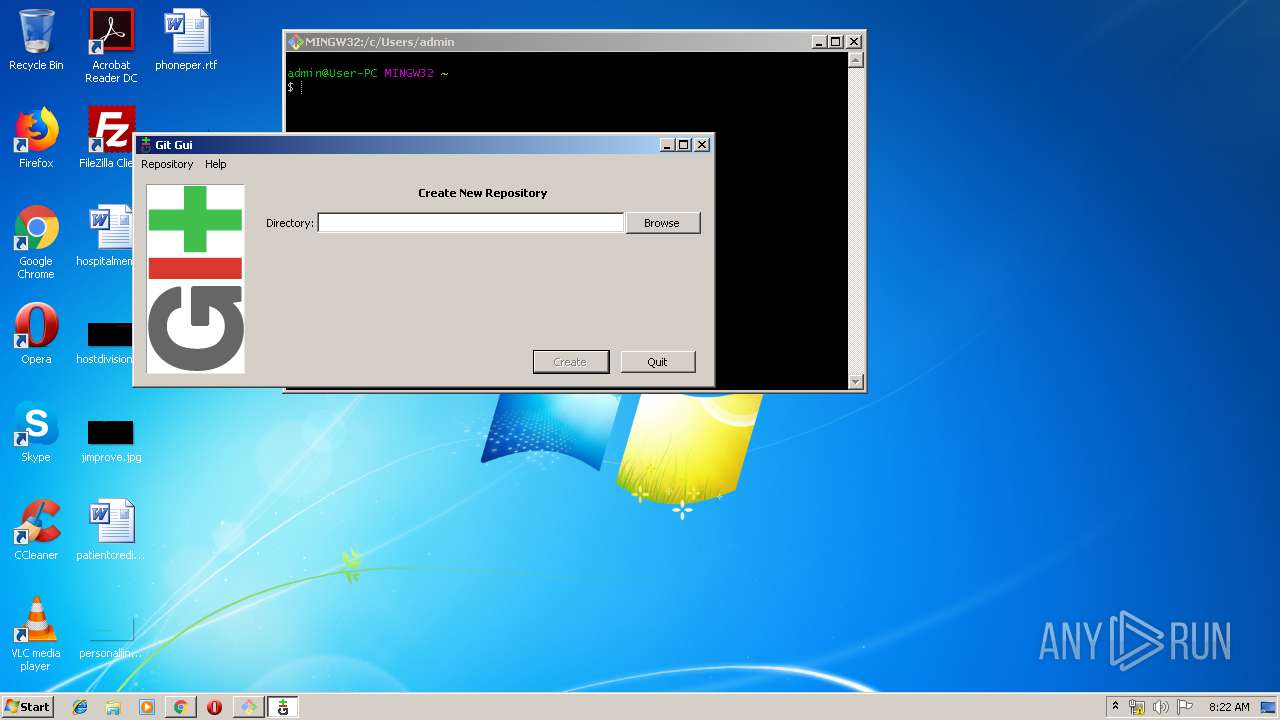Select the Google Chrome desktop icon
Image resolution: width=1280 pixels, height=720 pixels.
coord(36,243)
